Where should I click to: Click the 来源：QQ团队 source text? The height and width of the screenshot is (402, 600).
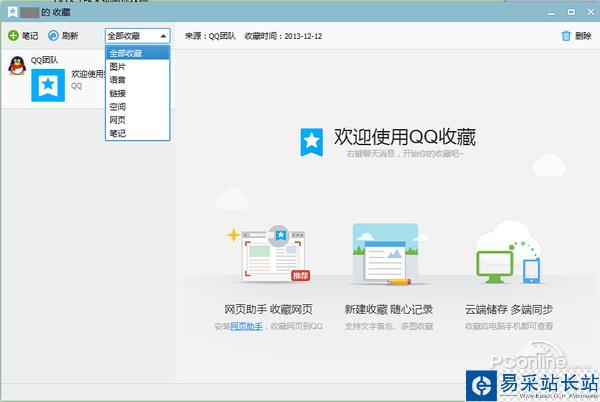(210, 36)
